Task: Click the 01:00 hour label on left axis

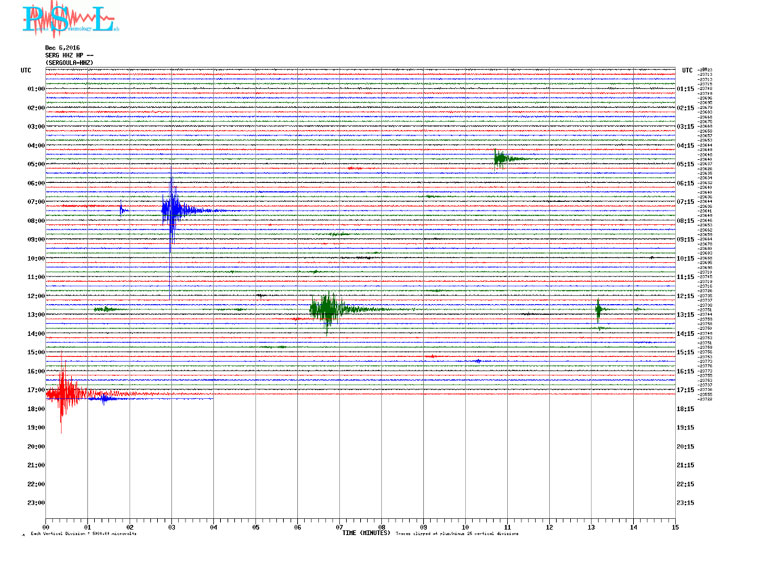Action: (x=35, y=89)
